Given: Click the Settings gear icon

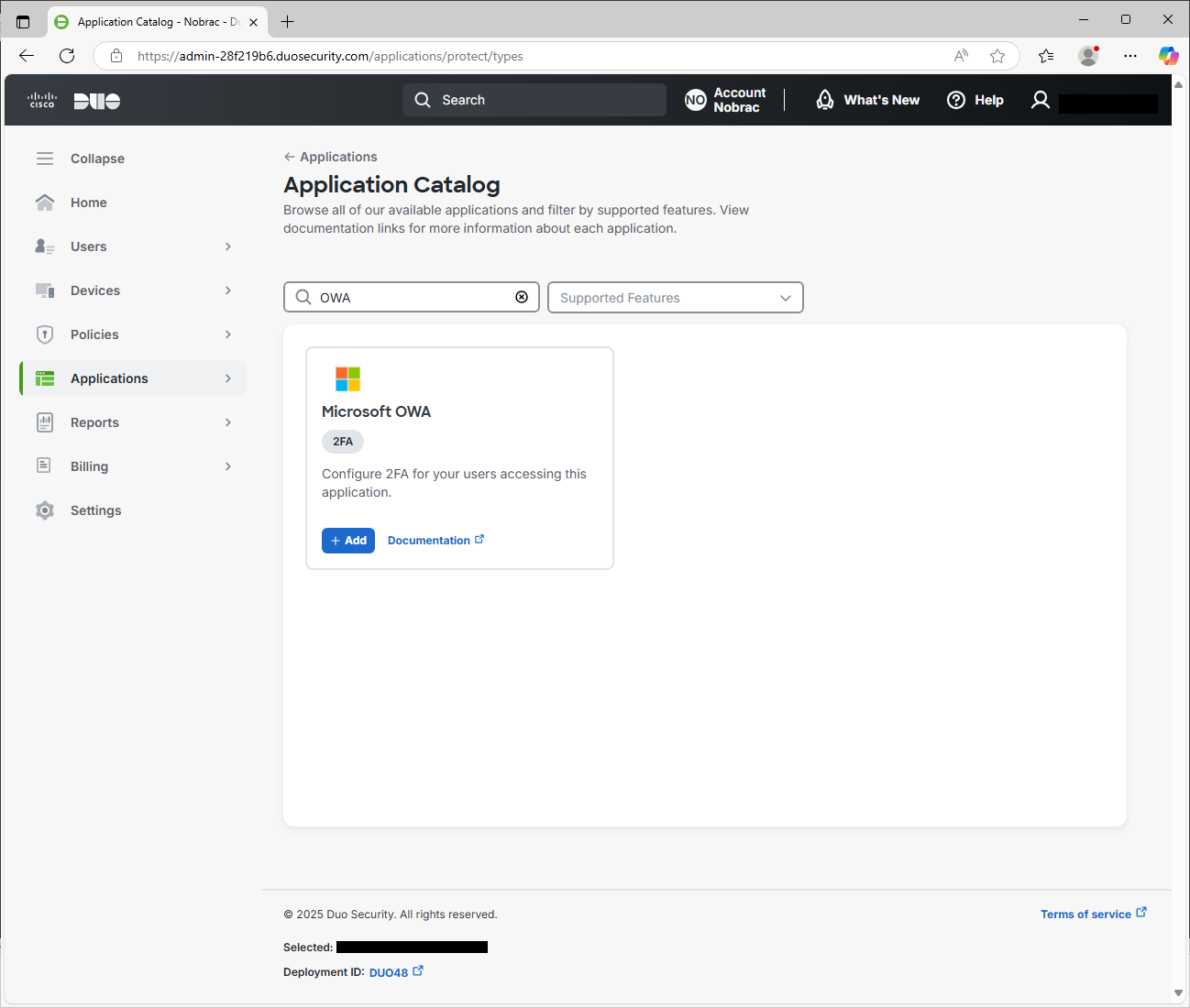Looking at the screenshot, I should [x=45, y=510].
